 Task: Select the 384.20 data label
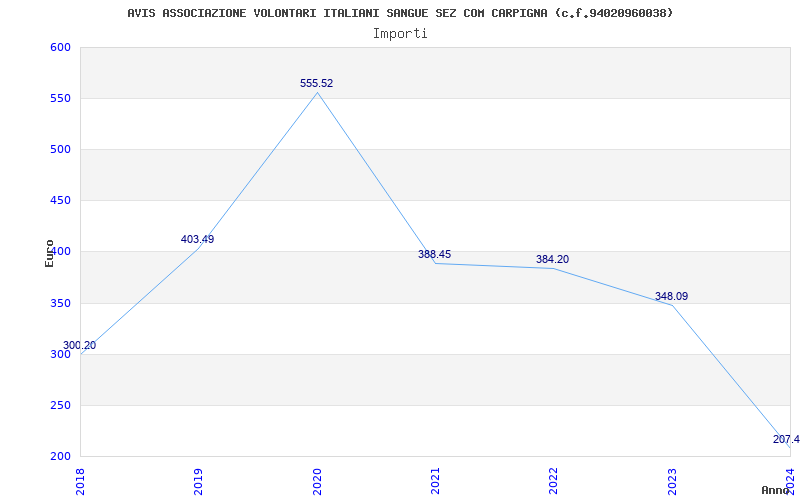[x=553, y=259]
